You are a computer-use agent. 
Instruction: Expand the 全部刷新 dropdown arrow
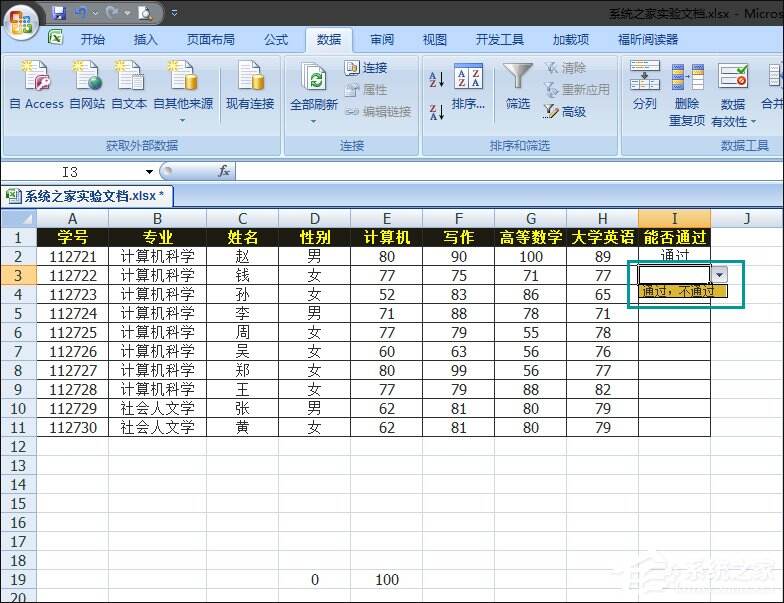(314, 122)
